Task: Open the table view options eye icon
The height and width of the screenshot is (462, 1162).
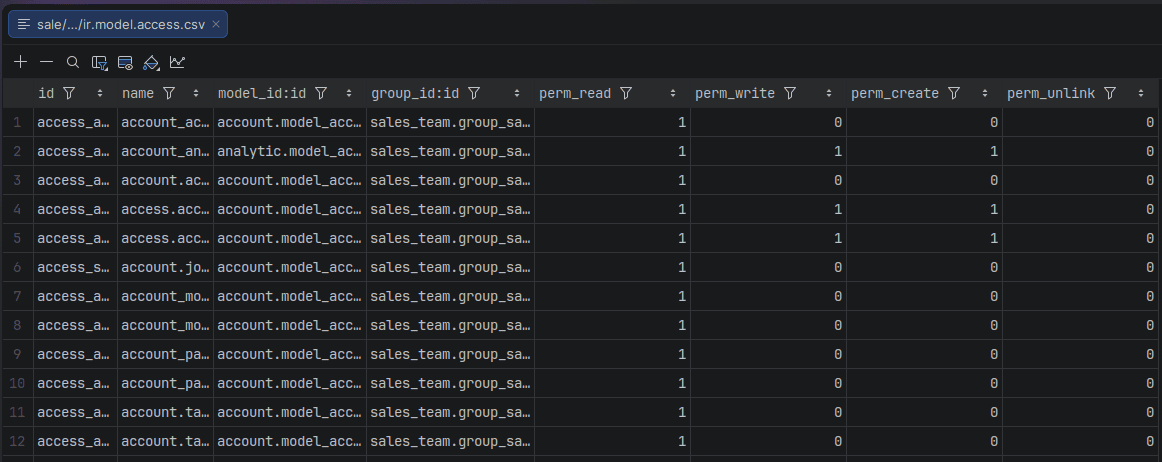Action: click(x=125, y=62)
